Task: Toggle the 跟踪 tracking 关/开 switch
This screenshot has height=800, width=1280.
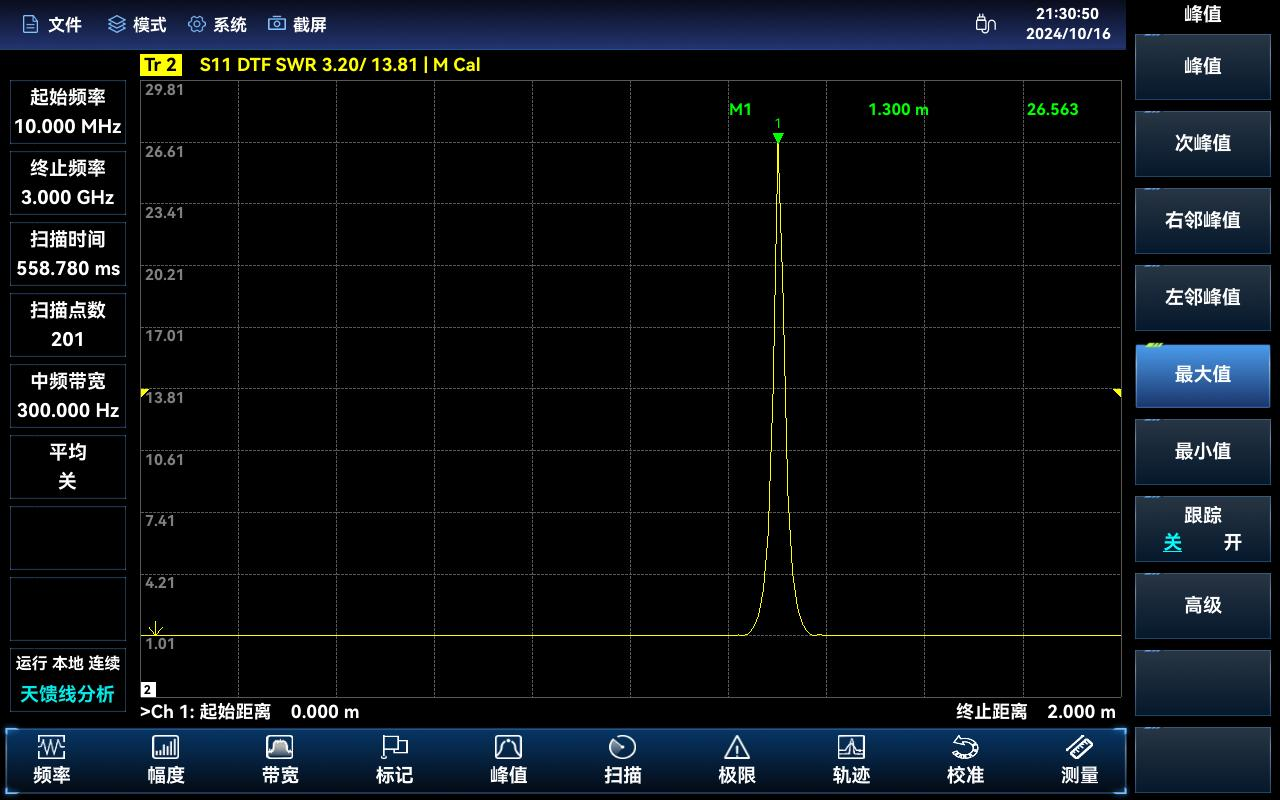Action: [1202, 529]
